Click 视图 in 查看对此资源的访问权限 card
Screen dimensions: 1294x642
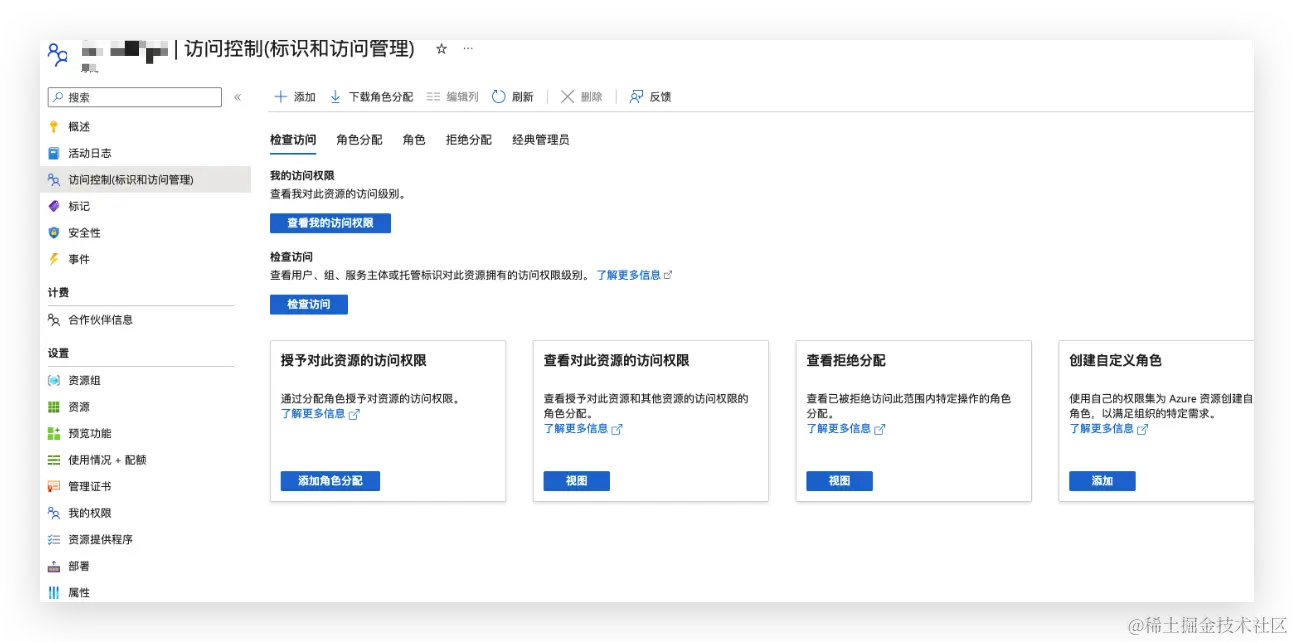coord(577,481)
